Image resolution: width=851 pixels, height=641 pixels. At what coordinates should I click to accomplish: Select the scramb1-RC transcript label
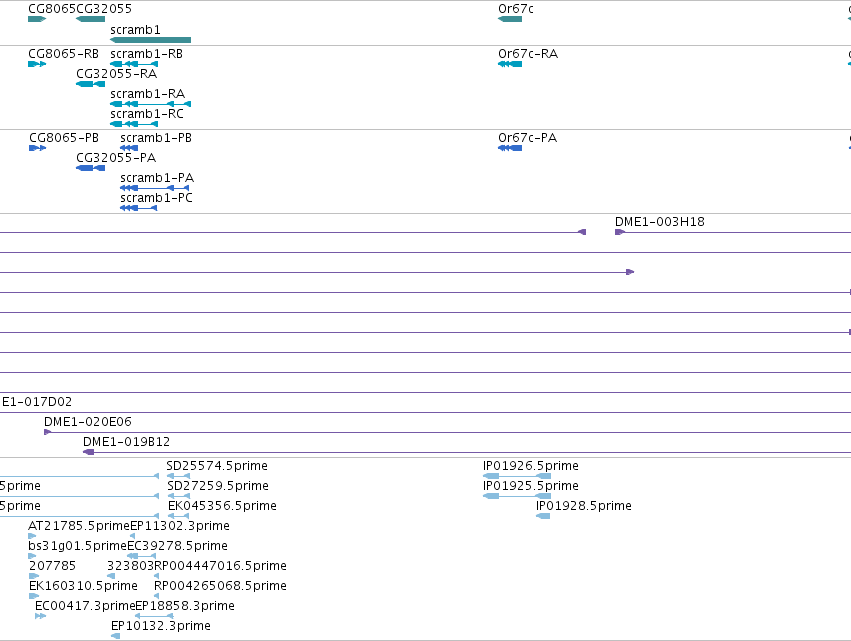click(147, 114)
